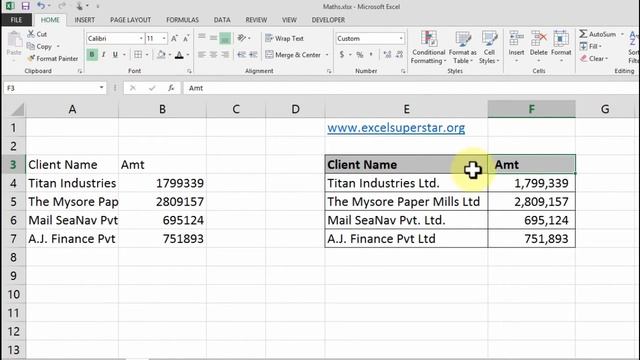Align text right
Screen dimensions: 640x360
coord(225,54)
